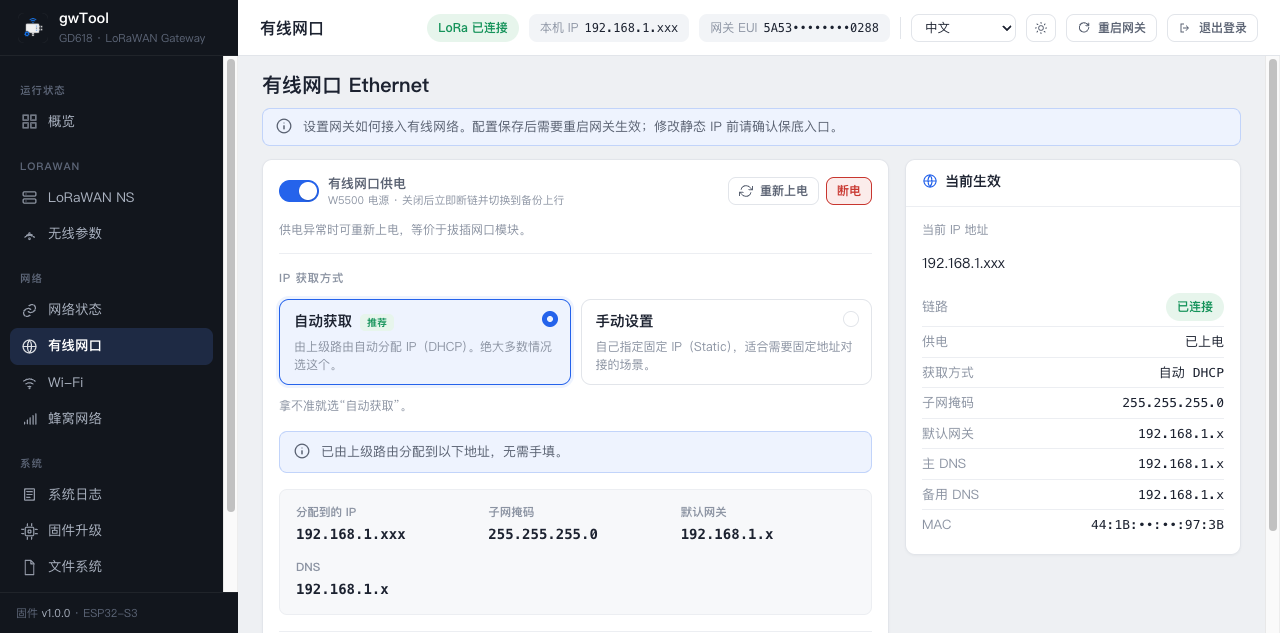
Task: Navigate to 网络状态 page
Action: coord(111,310)
